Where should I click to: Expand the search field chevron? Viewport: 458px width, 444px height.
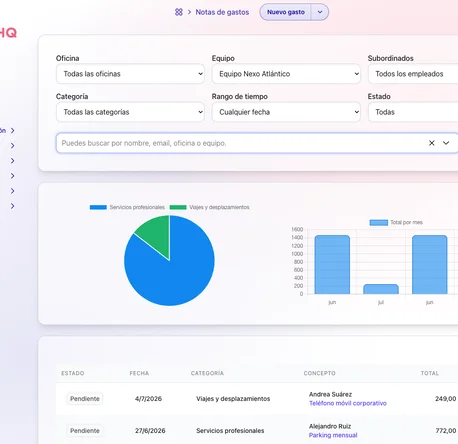(x=446, y=143)
